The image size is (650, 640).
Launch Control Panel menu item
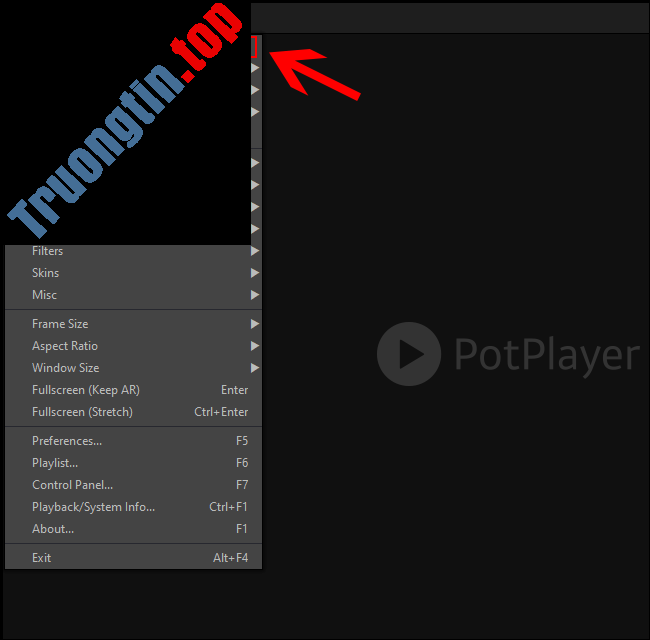(x=72, y=485)
